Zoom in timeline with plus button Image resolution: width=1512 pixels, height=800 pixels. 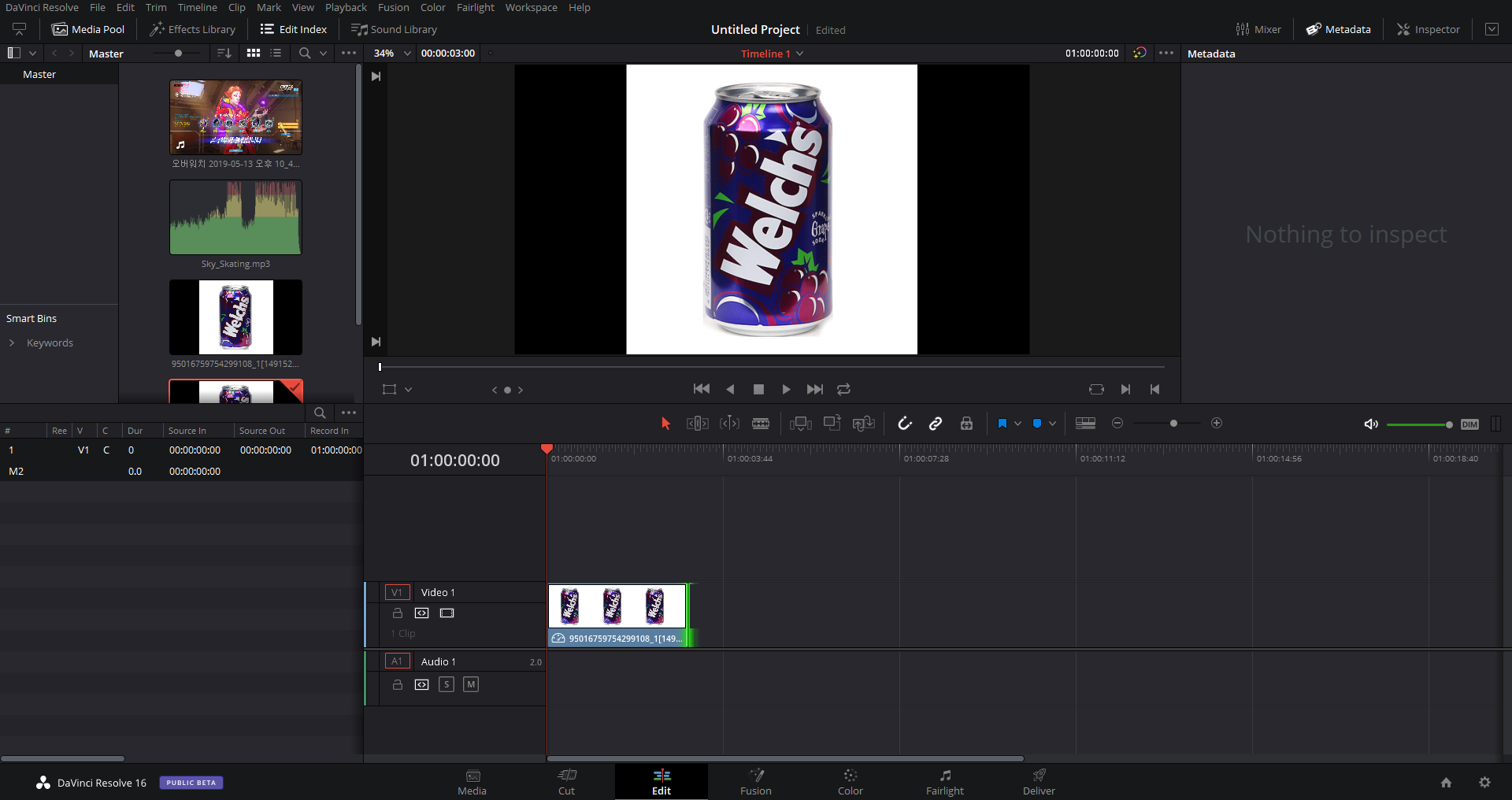tap(1217, 424)
